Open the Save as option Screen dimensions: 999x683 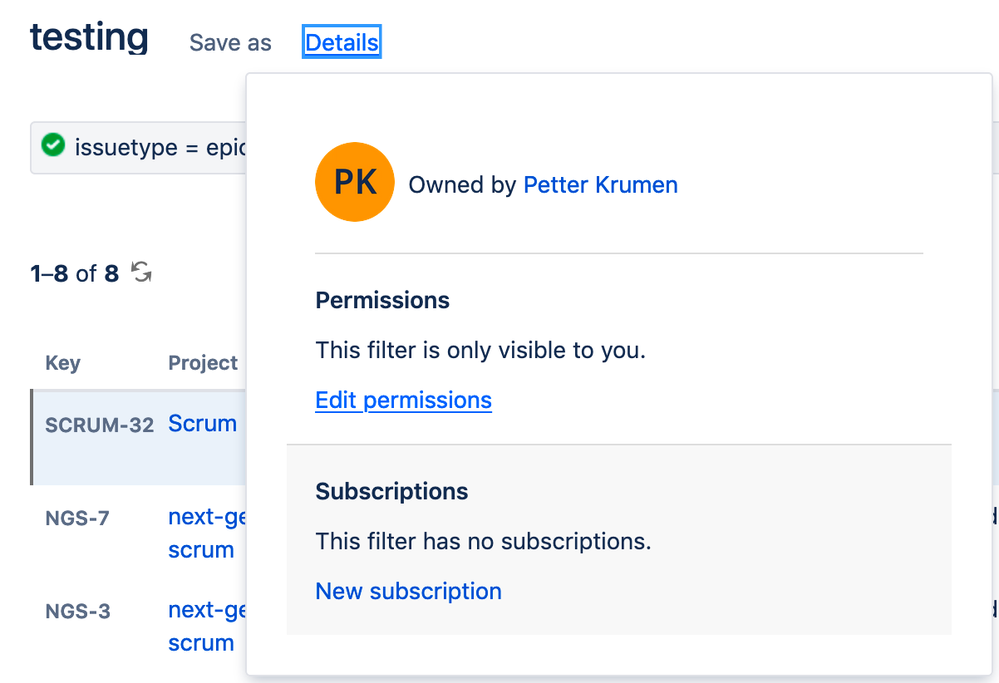point(230,43)
